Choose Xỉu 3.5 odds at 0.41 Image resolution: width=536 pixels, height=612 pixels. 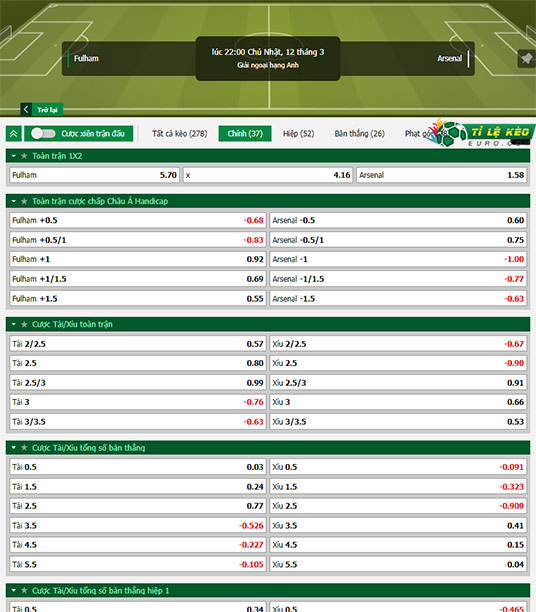[398, 526]
